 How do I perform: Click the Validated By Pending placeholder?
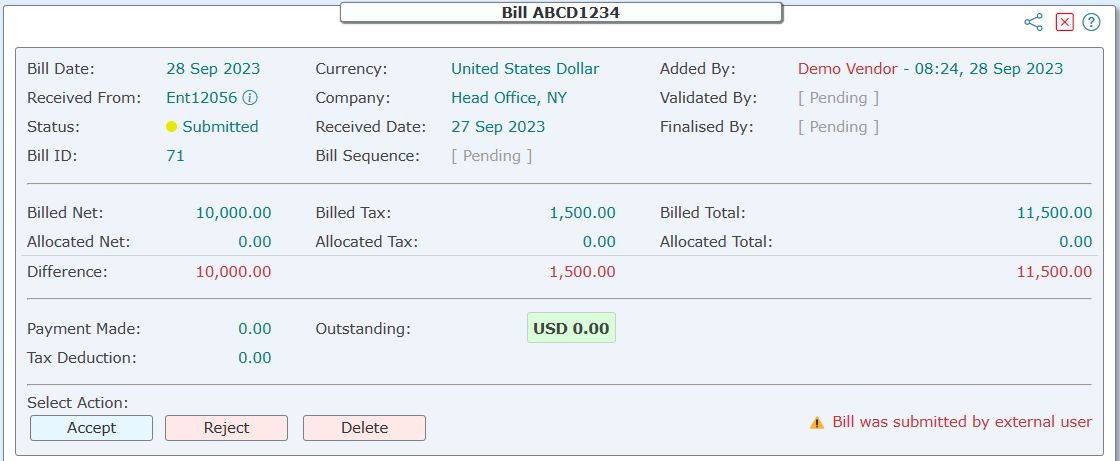pos(839,98)
